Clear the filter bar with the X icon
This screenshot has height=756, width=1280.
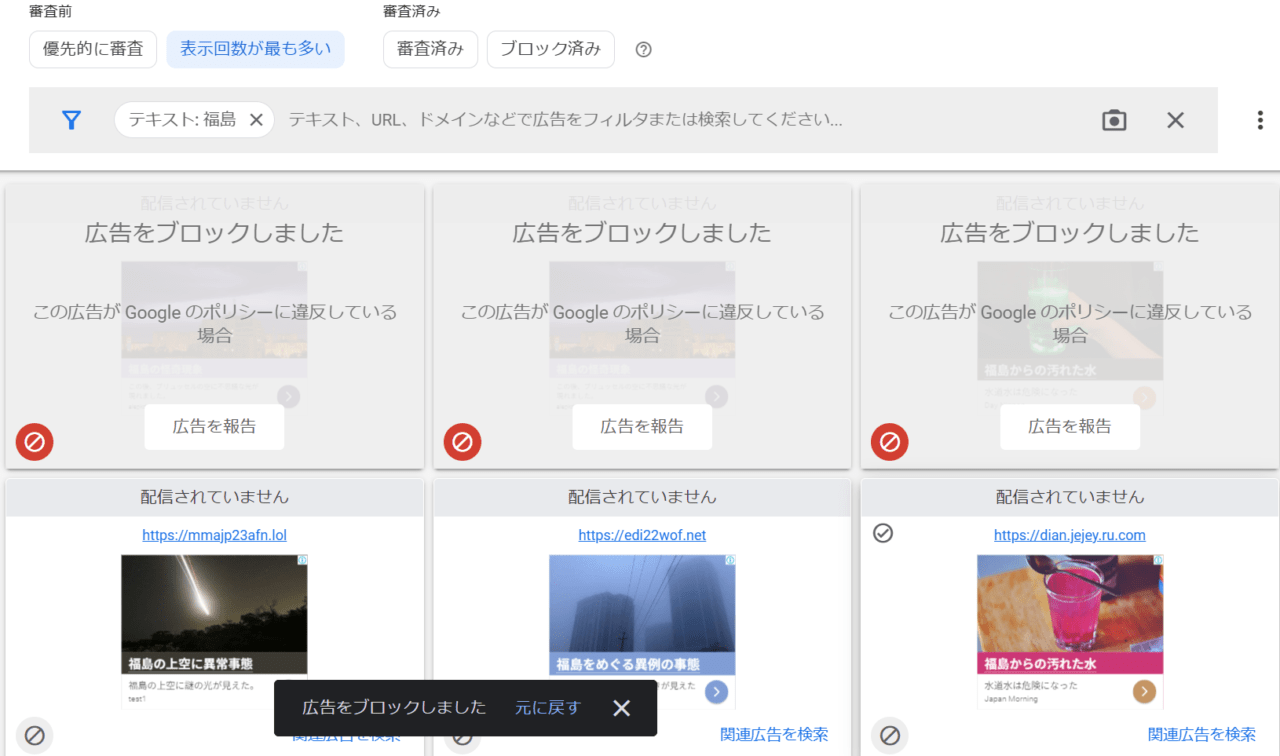(x=1175, y=120)
